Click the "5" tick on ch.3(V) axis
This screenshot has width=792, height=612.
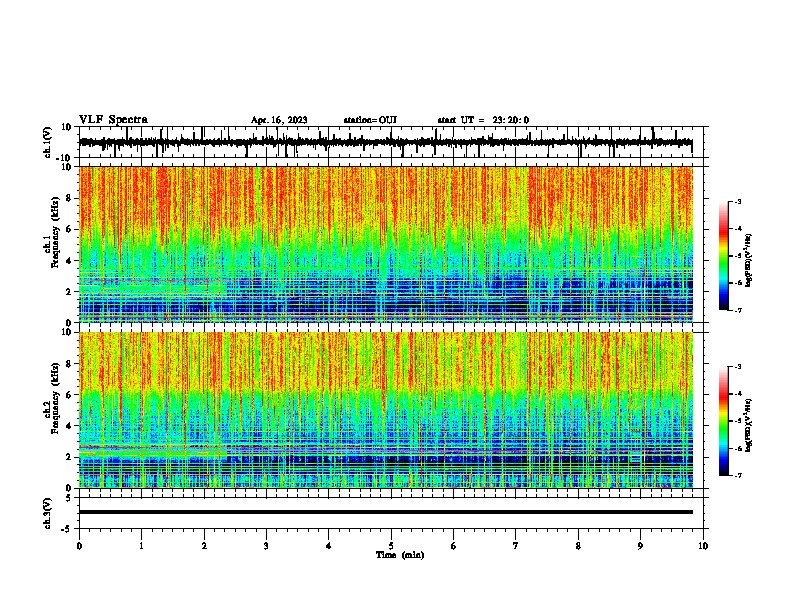click(69, 498)
